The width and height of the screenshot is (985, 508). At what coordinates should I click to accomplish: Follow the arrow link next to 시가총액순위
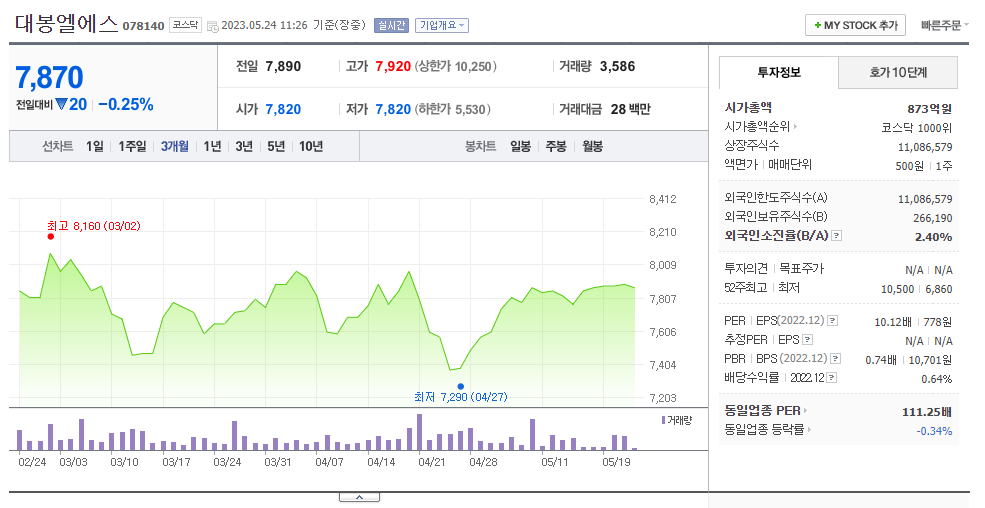pyautogui.click(x=795, y=127)
